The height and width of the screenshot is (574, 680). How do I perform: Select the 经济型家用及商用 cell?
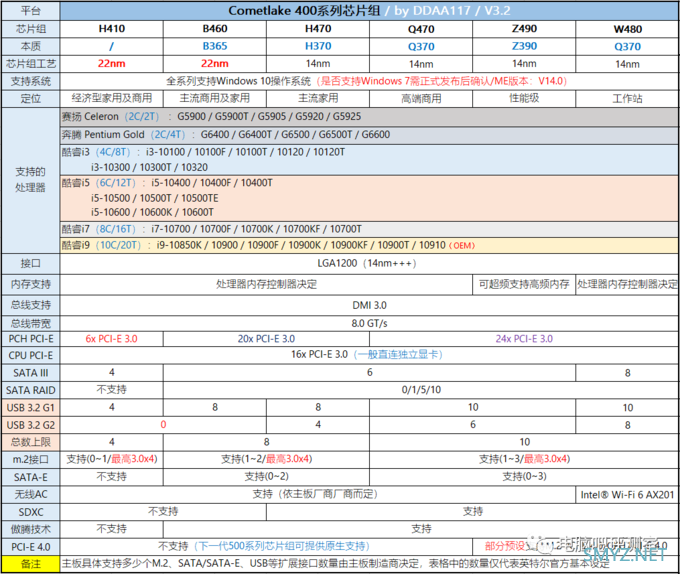(x=111, y=98)
